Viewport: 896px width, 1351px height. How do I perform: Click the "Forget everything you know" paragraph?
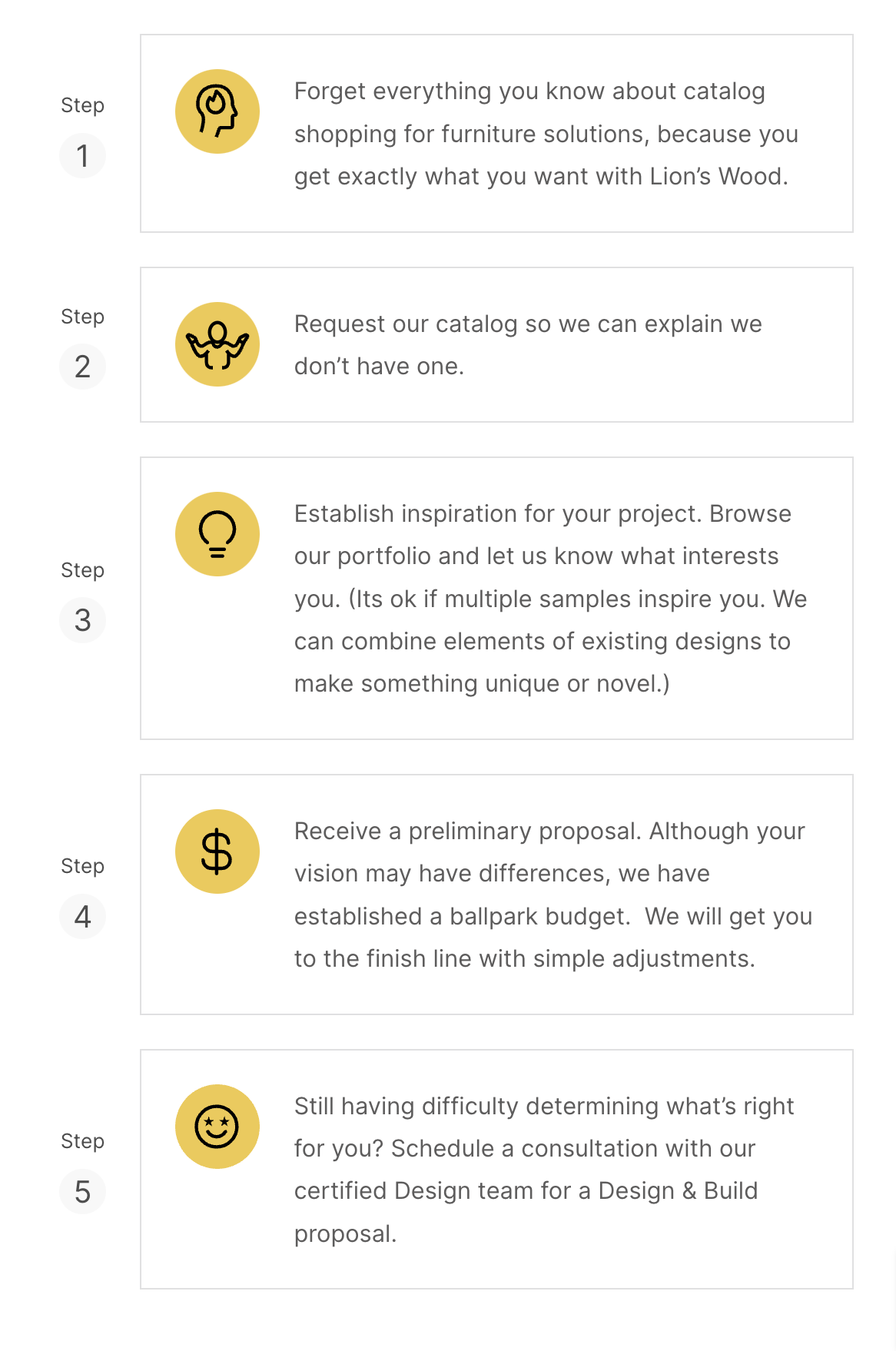tap(546, 134)
